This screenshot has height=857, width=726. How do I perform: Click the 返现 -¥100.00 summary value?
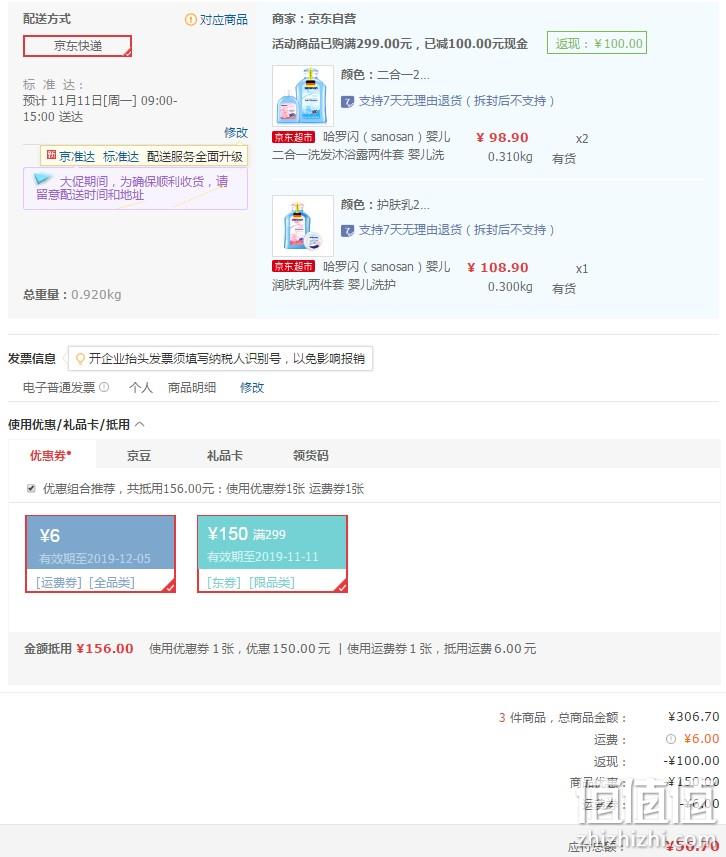691,761
